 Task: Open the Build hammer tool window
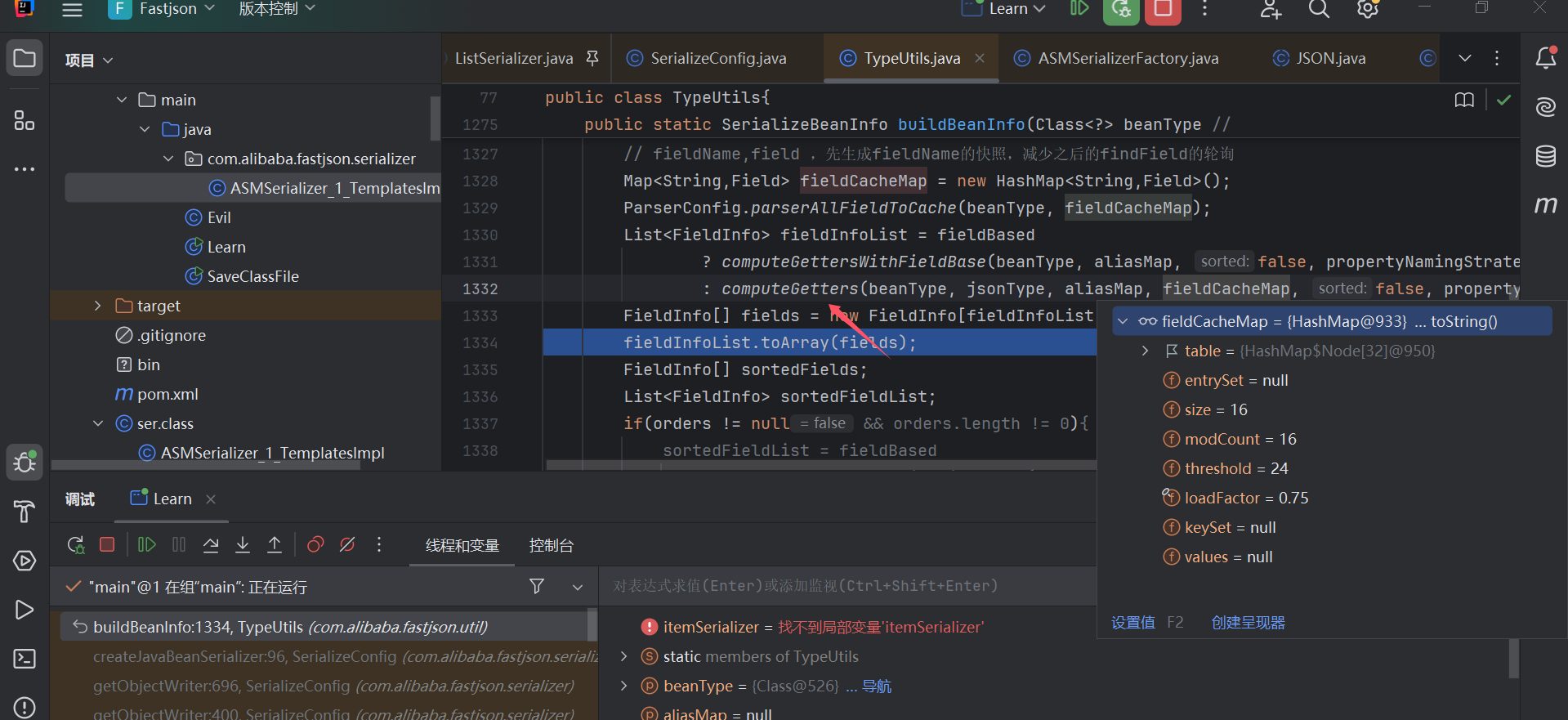[x=25, y=512]
